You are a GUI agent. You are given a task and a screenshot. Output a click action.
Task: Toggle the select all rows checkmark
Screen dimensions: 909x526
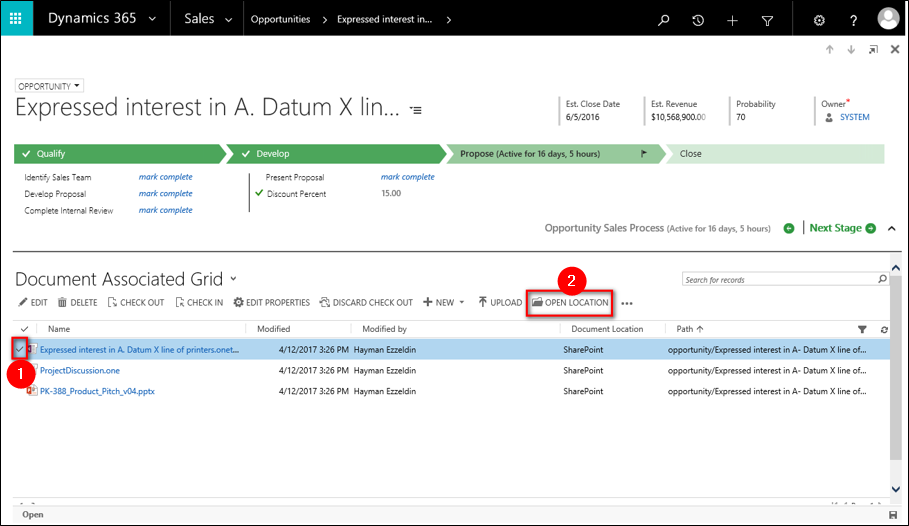point(24,329)
